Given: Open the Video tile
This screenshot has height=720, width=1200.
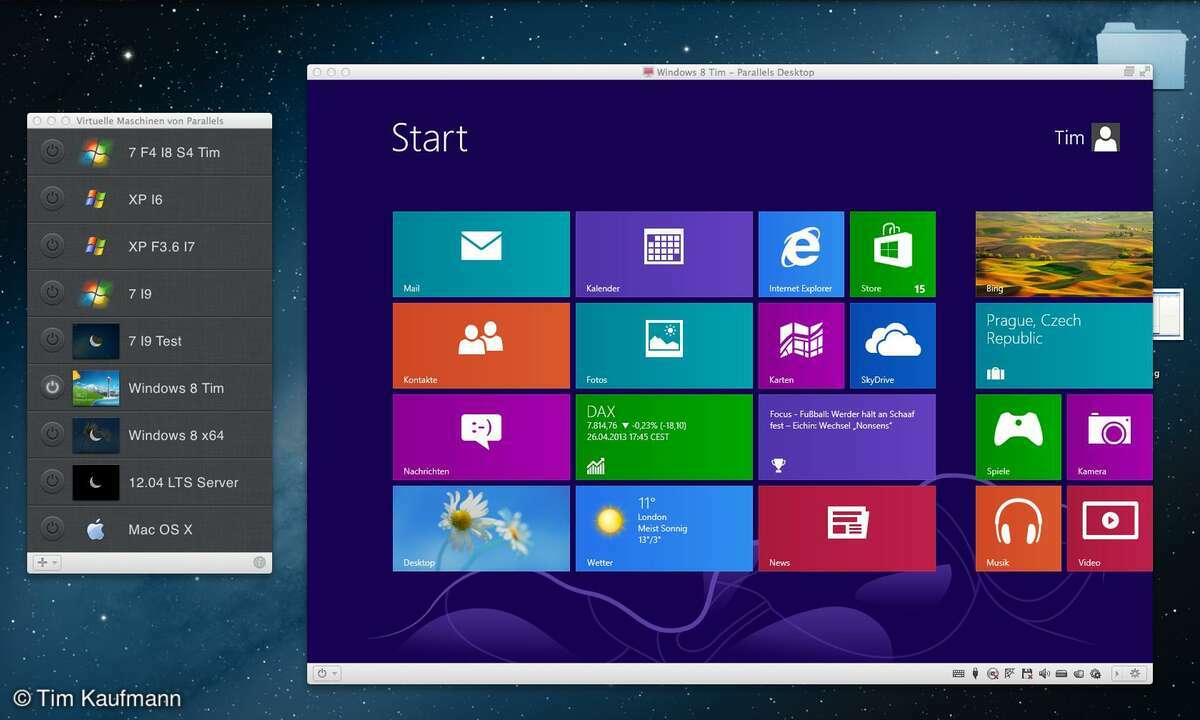Looking at the screenshot, I should (1109, 528).
